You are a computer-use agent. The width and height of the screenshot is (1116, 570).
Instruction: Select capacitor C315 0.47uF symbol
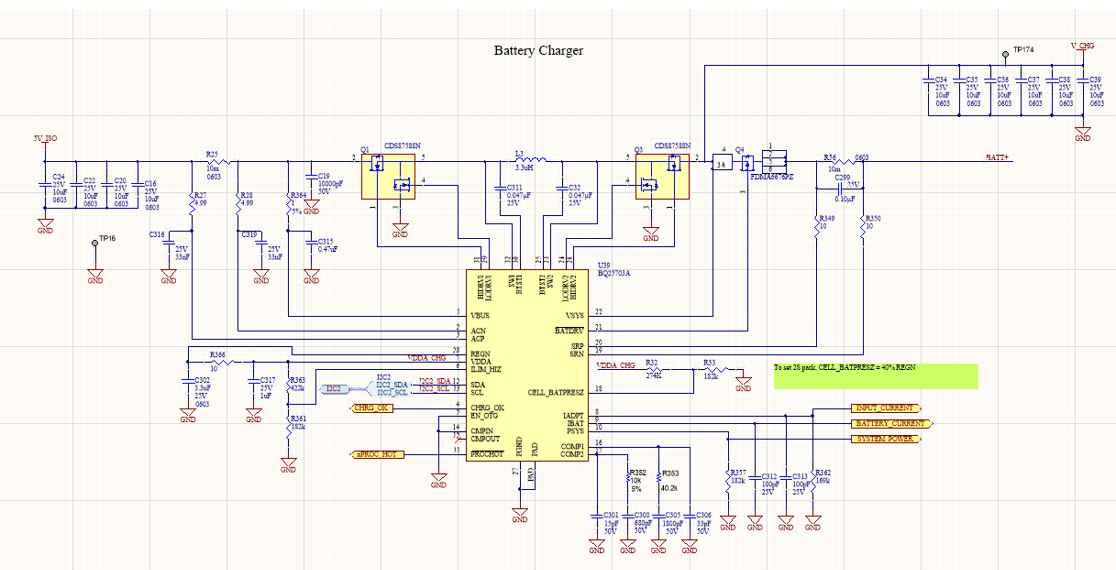(311, 243)
